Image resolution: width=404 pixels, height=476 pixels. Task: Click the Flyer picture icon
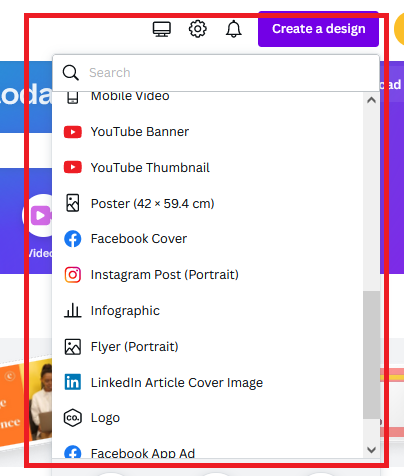coord(73,347)
